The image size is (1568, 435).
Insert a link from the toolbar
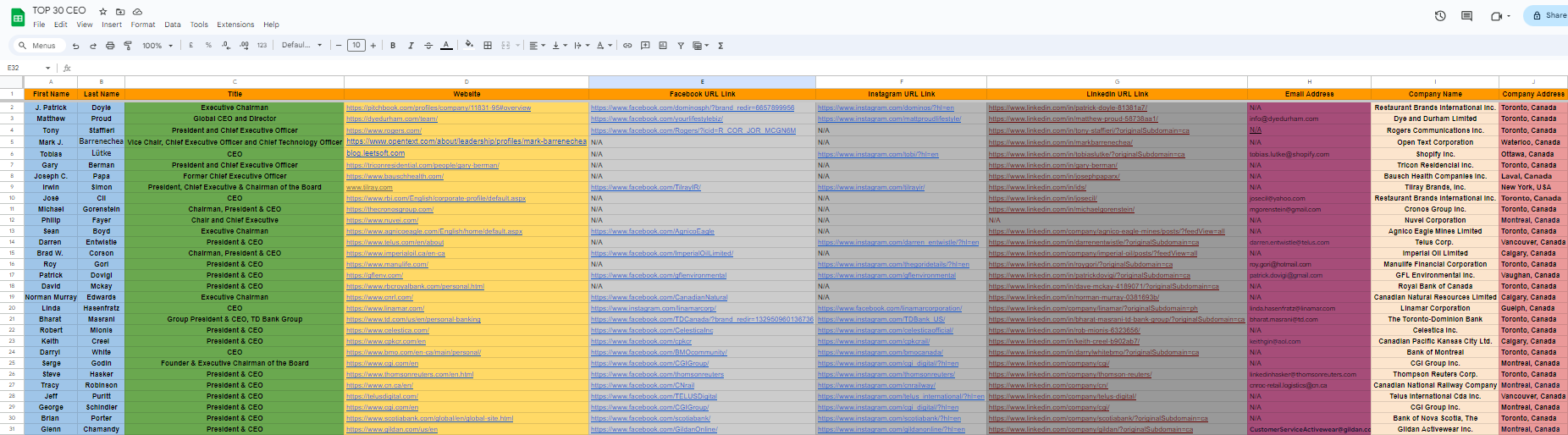click(627, 46)
